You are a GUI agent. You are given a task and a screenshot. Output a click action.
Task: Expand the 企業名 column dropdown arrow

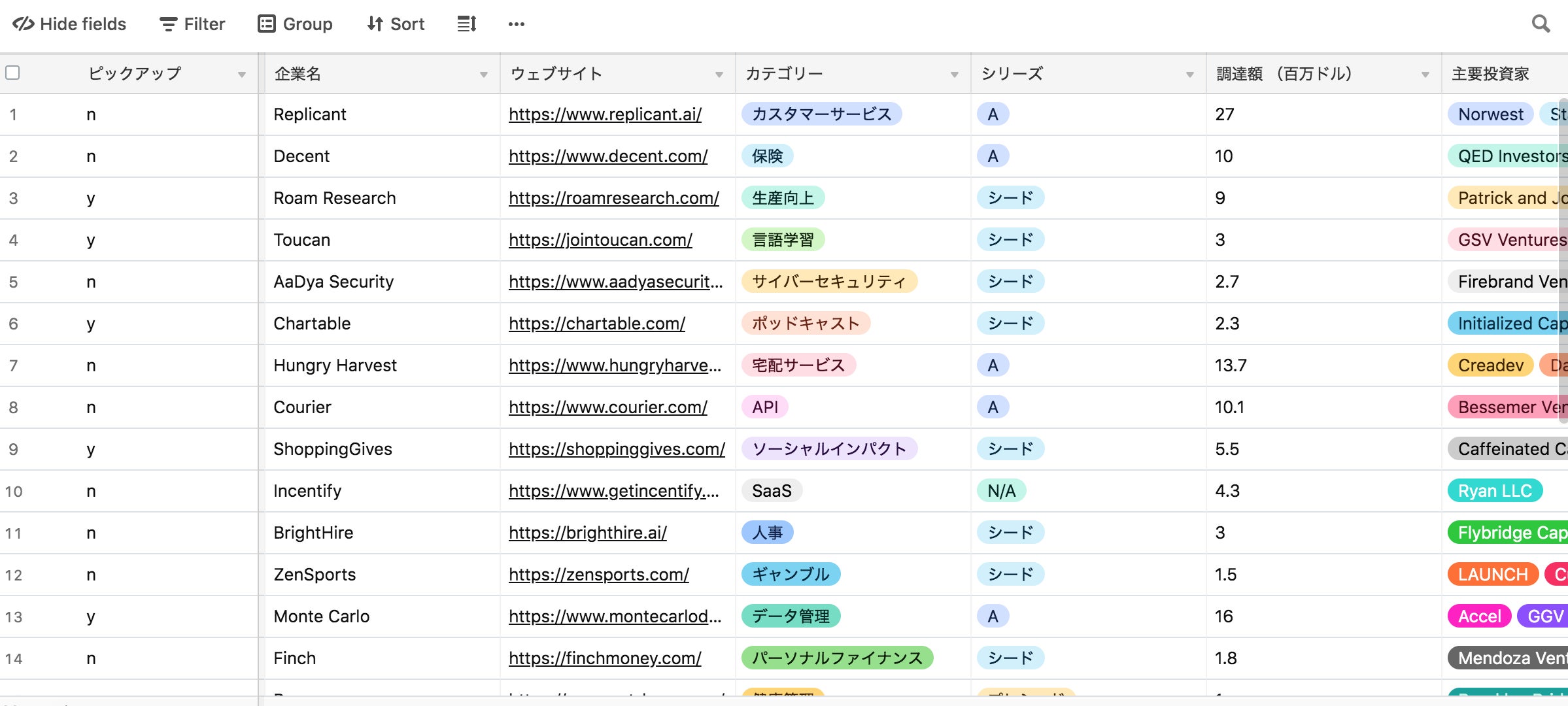484,75
